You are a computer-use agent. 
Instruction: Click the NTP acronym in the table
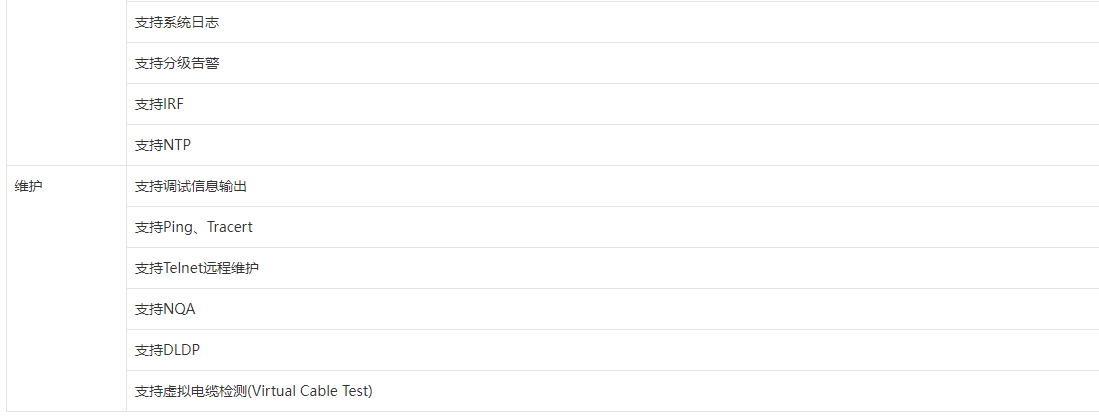(177, 146)
